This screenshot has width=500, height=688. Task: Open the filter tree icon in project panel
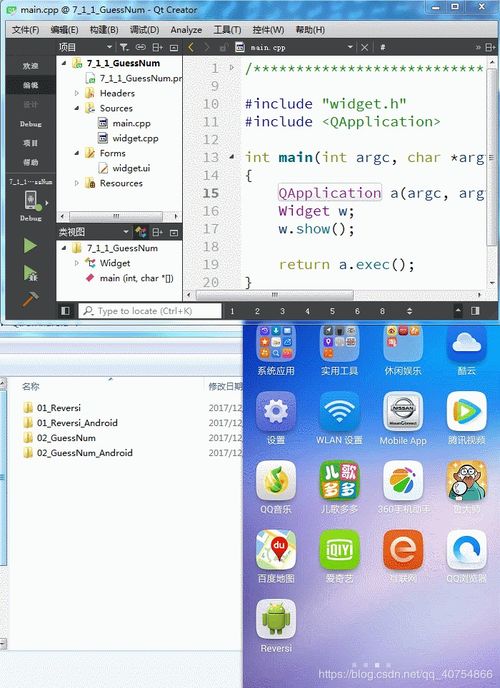pos(124,47)
